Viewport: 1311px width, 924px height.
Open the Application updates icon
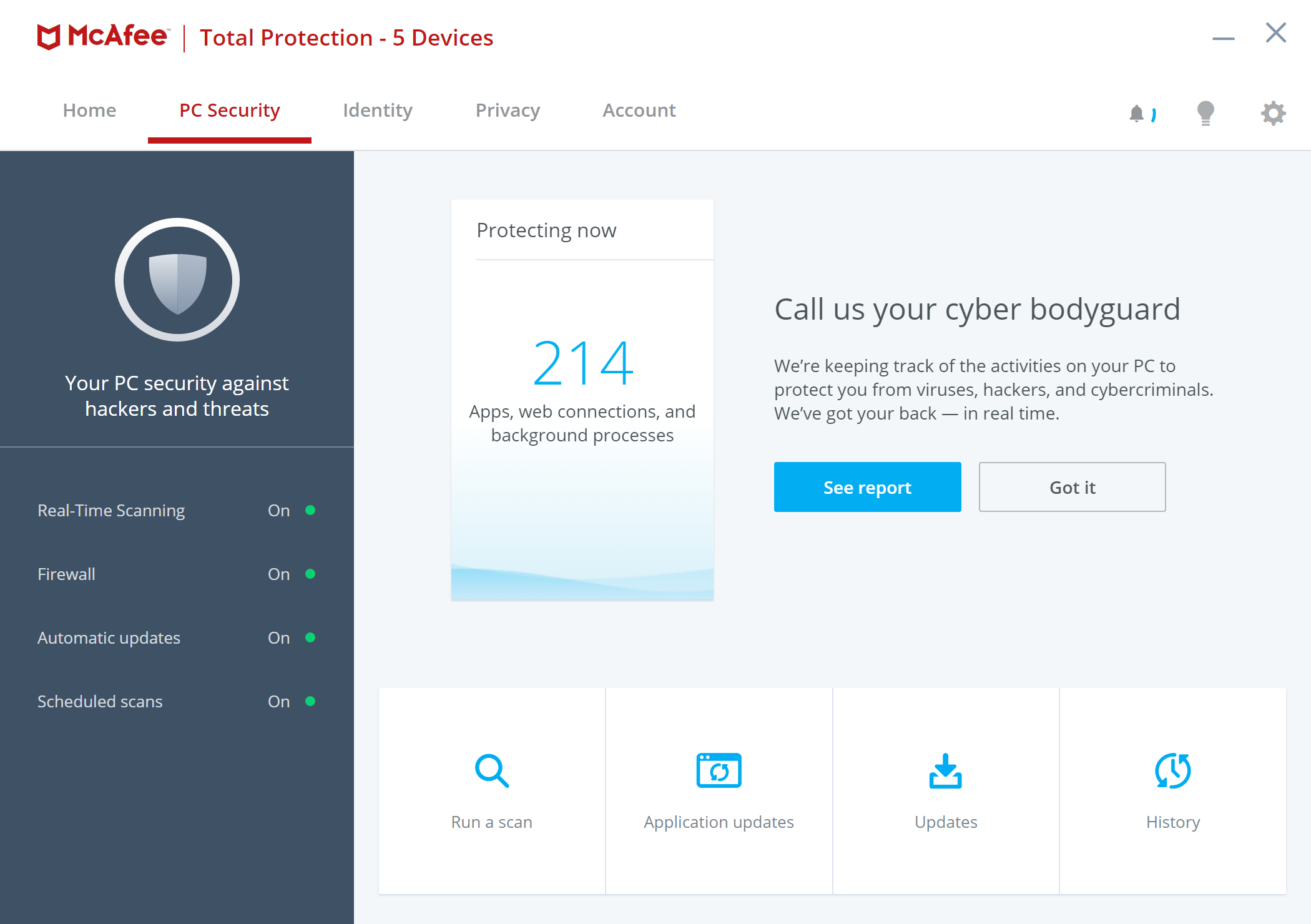719,771
